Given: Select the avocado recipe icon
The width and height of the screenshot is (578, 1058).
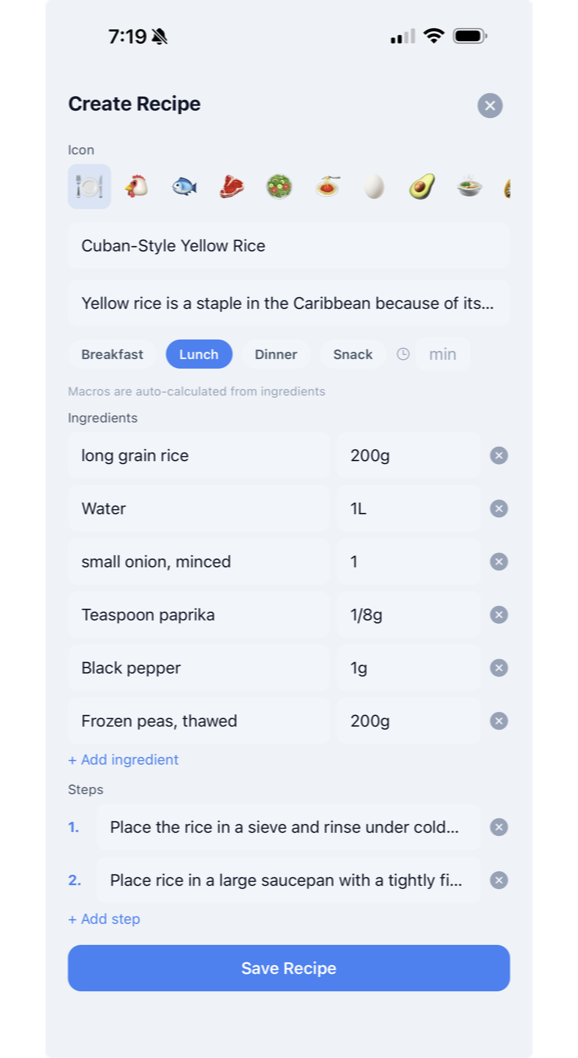Looking at the screenshot, I should [421, 186].
